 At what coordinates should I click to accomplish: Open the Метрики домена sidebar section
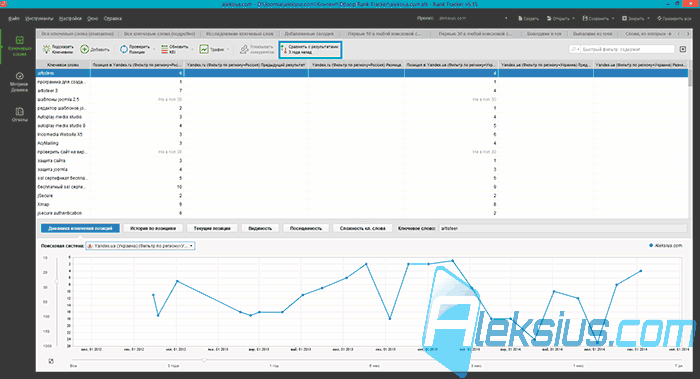coord(19,82)
